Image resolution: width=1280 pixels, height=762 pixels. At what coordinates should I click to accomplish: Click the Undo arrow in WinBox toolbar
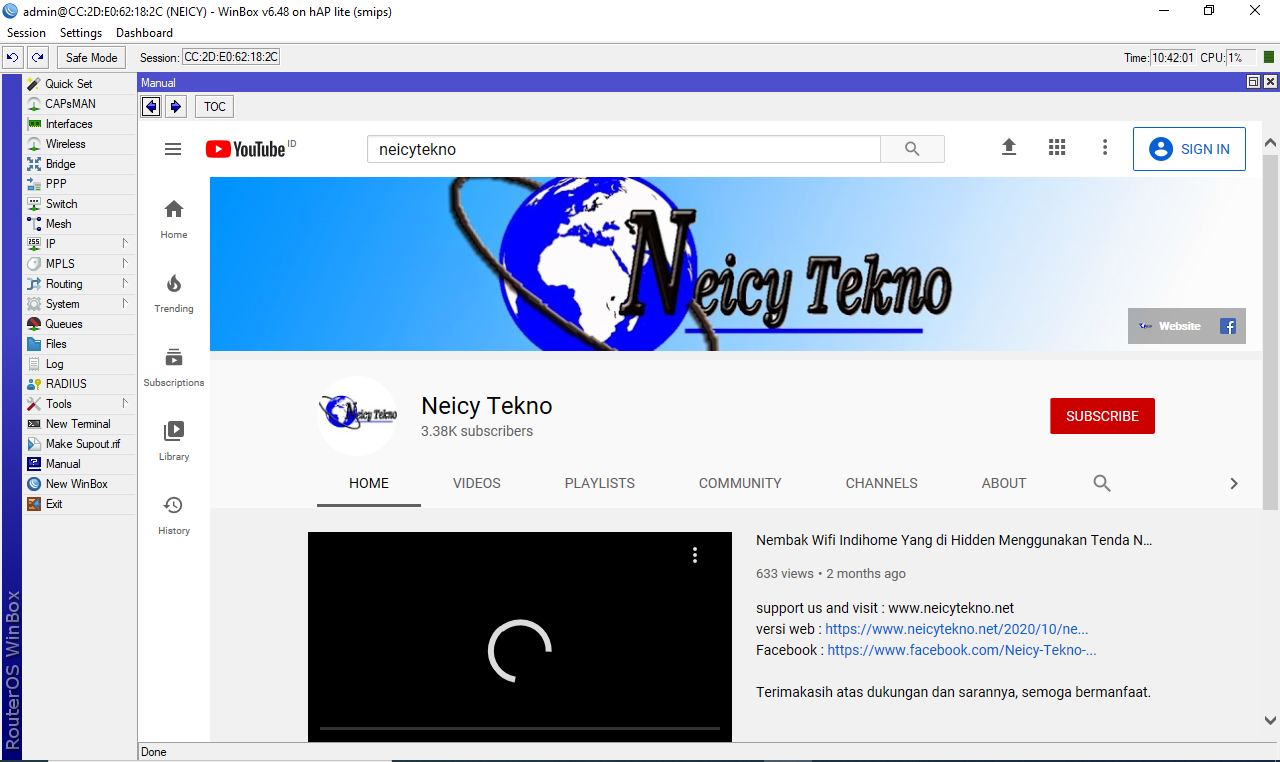tap(12, 58)
